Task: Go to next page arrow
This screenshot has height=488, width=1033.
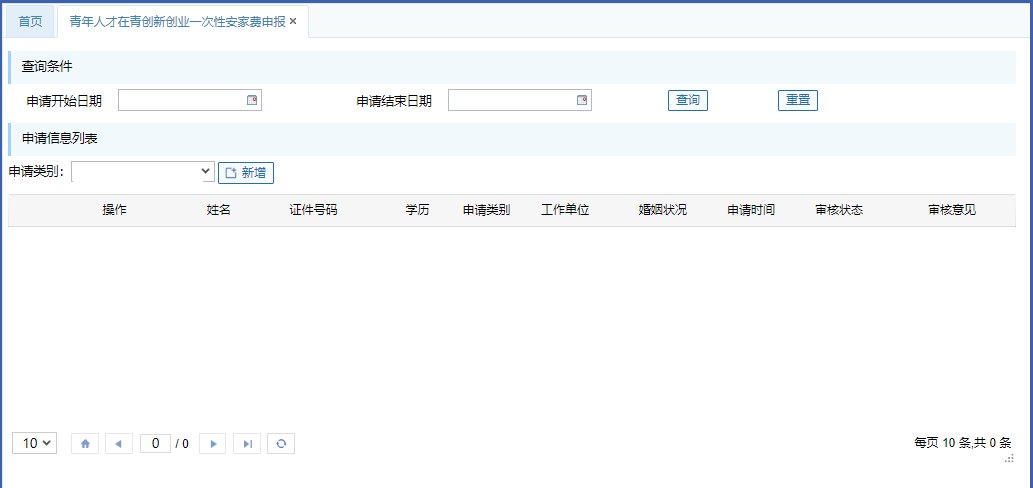Action: 213,444
